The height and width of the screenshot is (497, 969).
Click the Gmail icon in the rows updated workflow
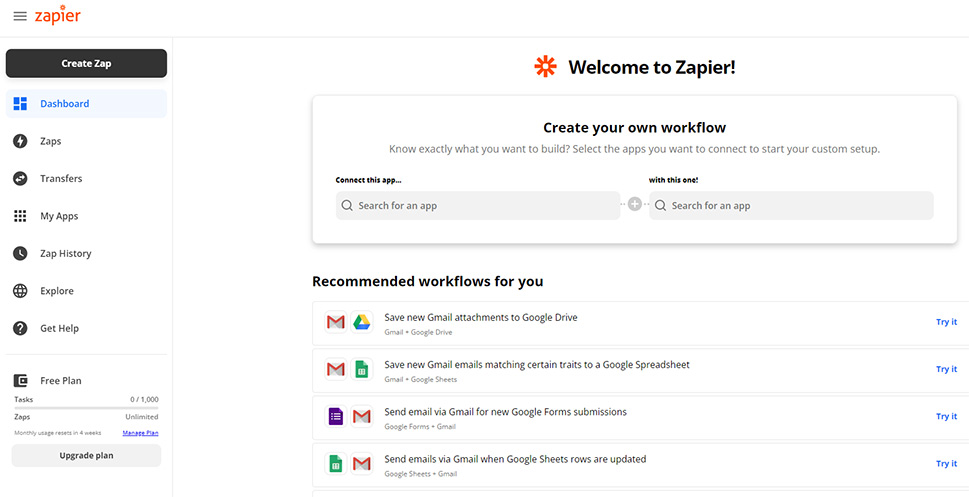[x=362, y=463]
